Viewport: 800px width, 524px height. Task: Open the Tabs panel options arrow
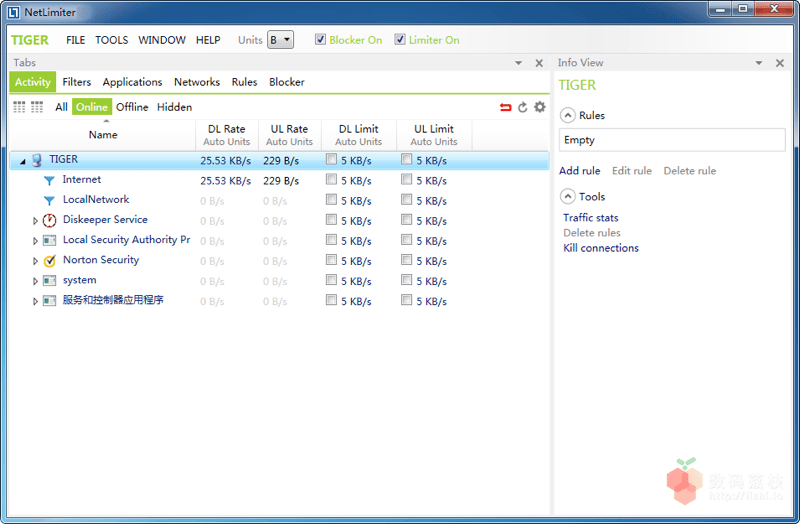pos(518,63)
